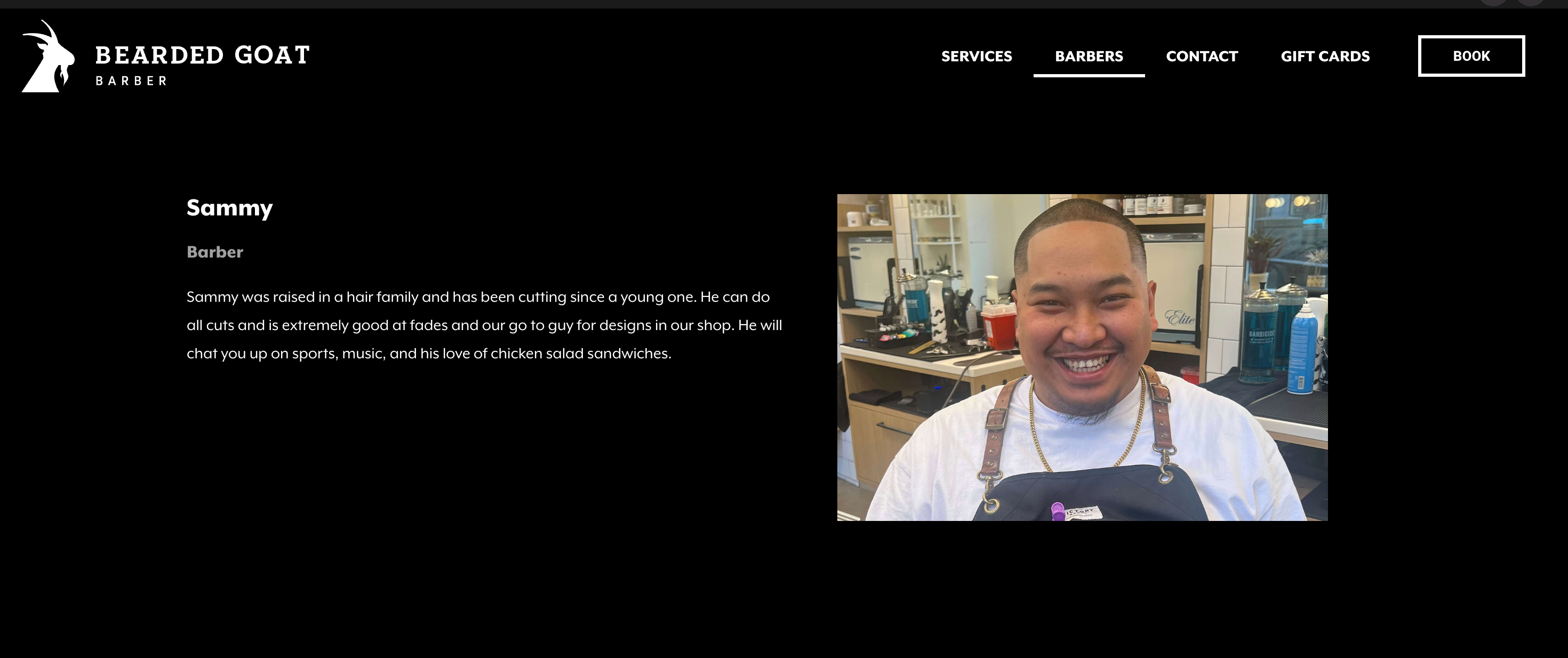Screen dimensions: 1568x658
Task: Select the Barbers navigation tab
Action: click(x=1089, y=56)
